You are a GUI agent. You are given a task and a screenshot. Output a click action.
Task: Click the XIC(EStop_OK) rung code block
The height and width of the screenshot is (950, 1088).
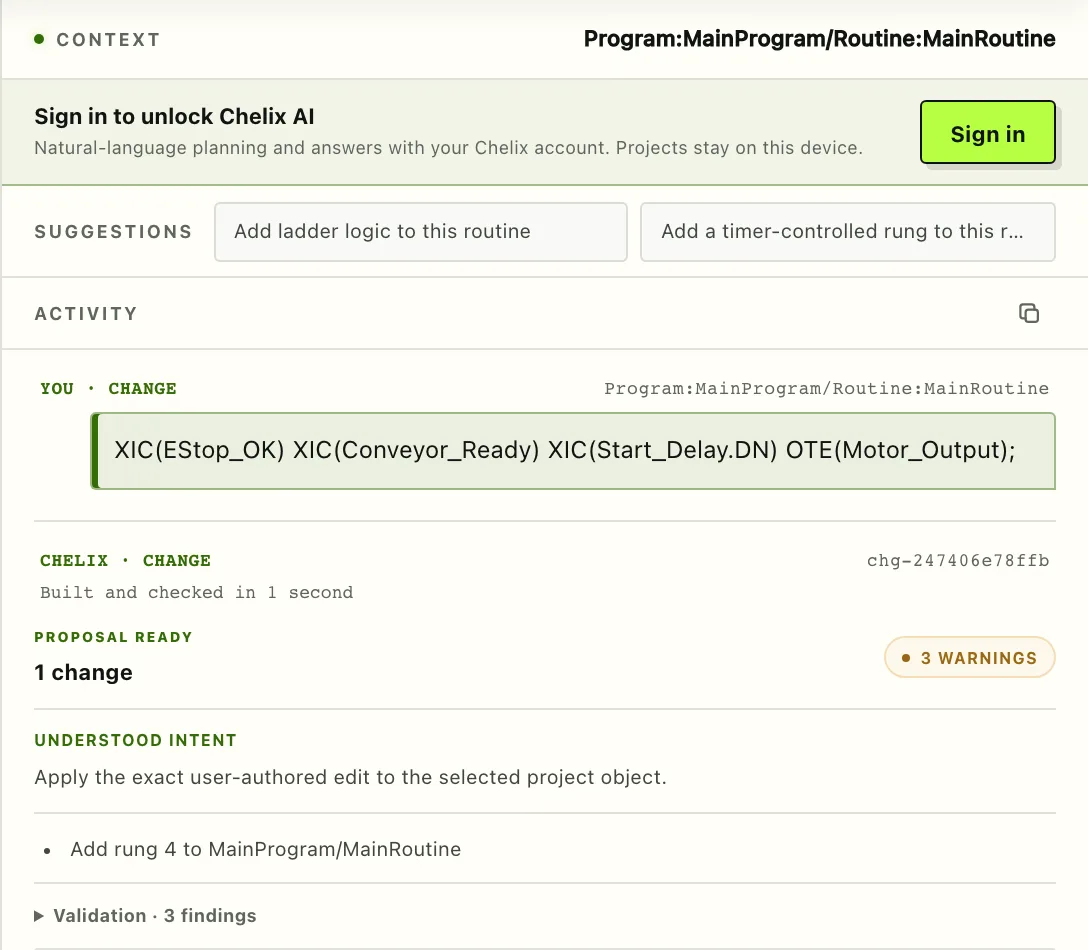(573, 450)
